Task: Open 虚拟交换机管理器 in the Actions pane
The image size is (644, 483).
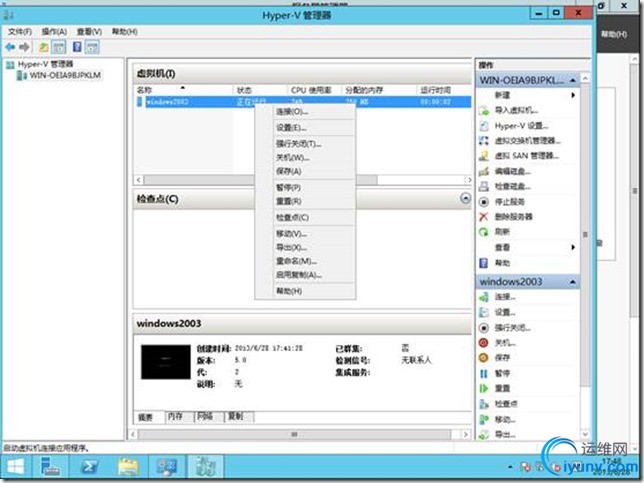Action: [527, 141]
